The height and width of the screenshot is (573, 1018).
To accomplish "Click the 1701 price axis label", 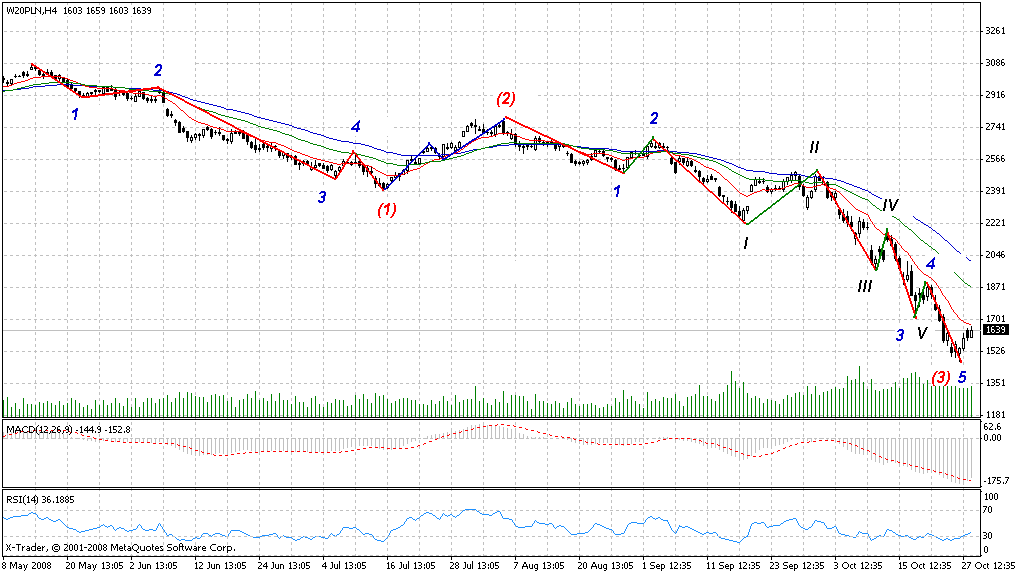I will click(x=995, y=319).
